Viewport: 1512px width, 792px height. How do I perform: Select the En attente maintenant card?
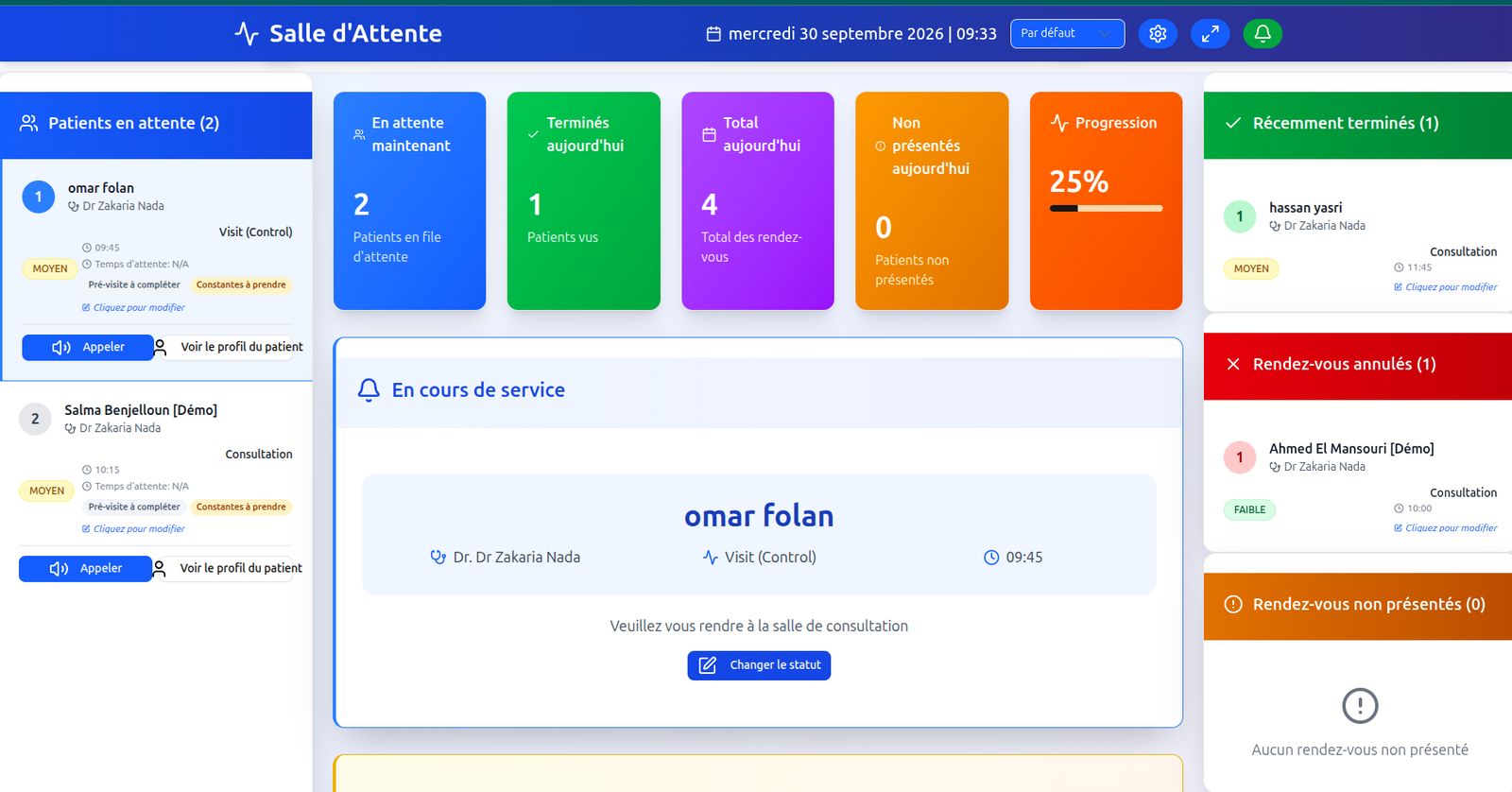(409, 200)
